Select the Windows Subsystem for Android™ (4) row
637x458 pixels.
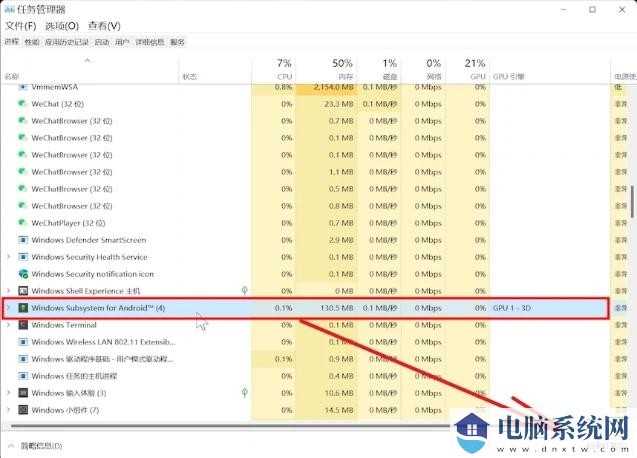coord(306,308)
